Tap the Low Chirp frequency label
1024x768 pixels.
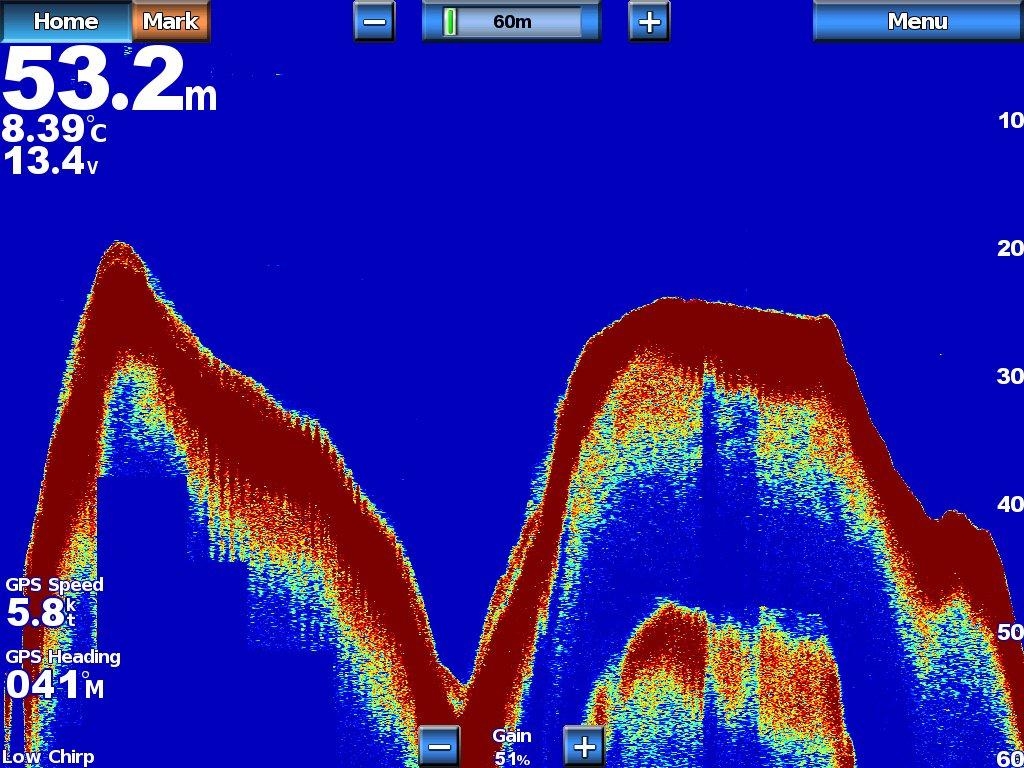[x=48, y=757]
